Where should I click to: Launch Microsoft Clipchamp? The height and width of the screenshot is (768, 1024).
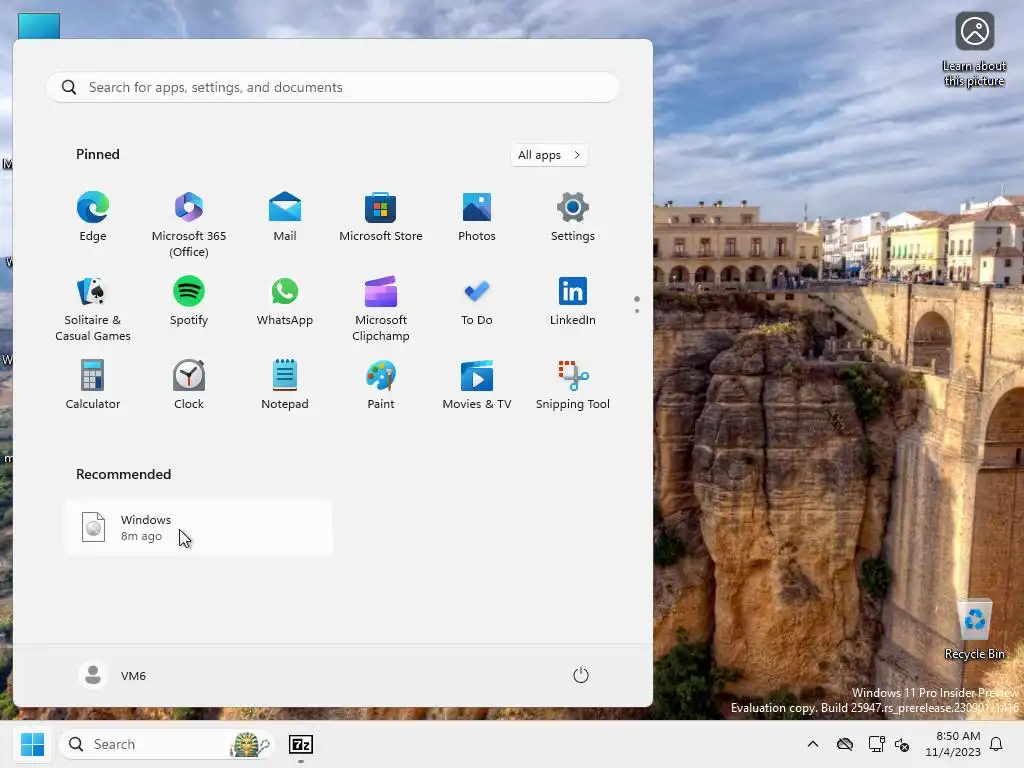[381, 308]
